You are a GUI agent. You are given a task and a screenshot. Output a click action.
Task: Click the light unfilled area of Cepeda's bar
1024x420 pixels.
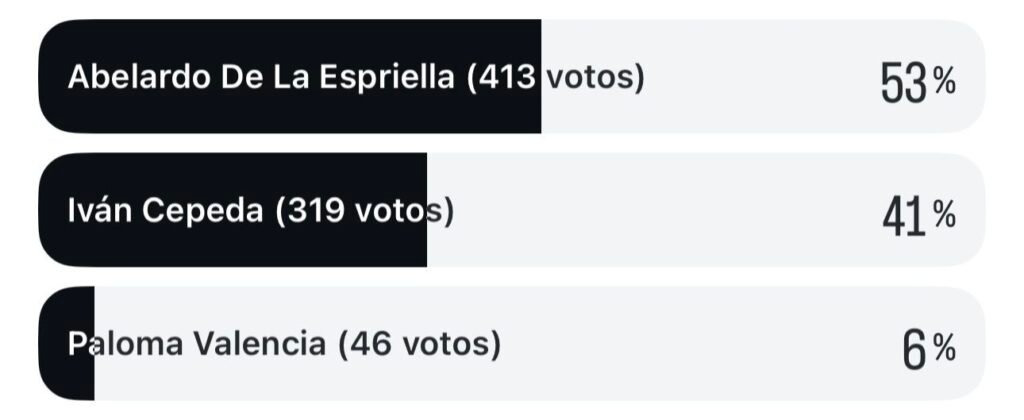(x=650, y=210)
